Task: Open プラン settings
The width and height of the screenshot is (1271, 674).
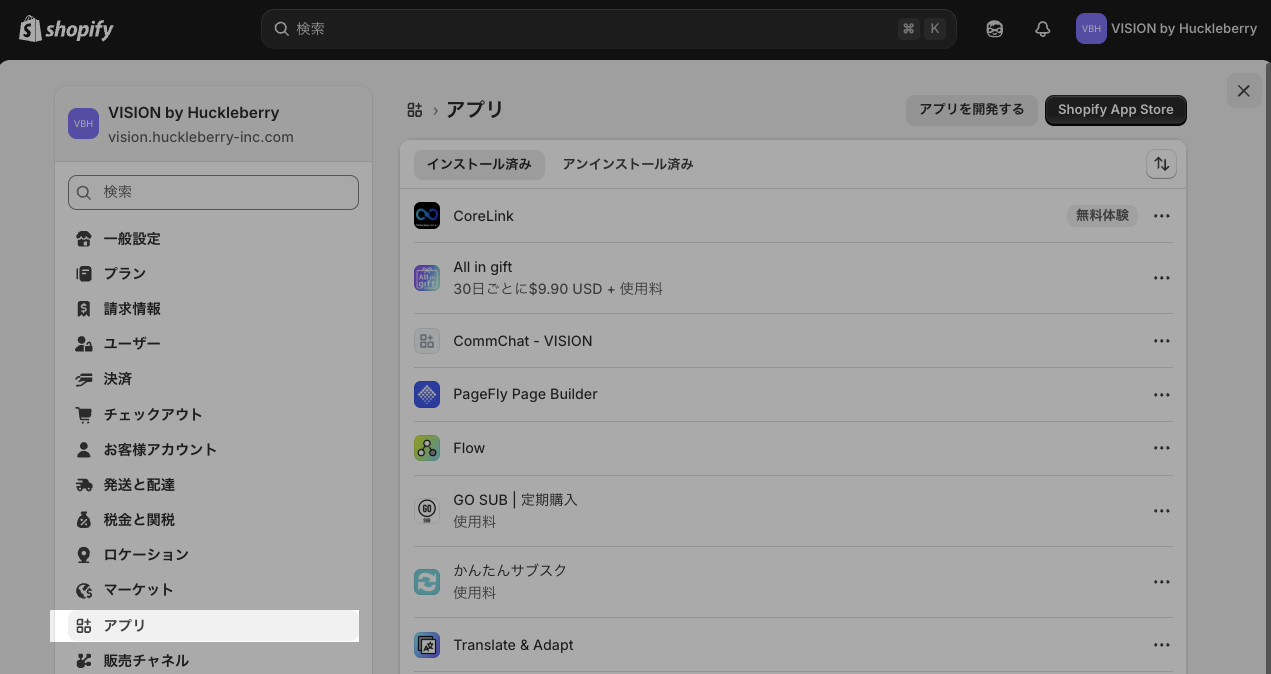Action: click(213, 274)
